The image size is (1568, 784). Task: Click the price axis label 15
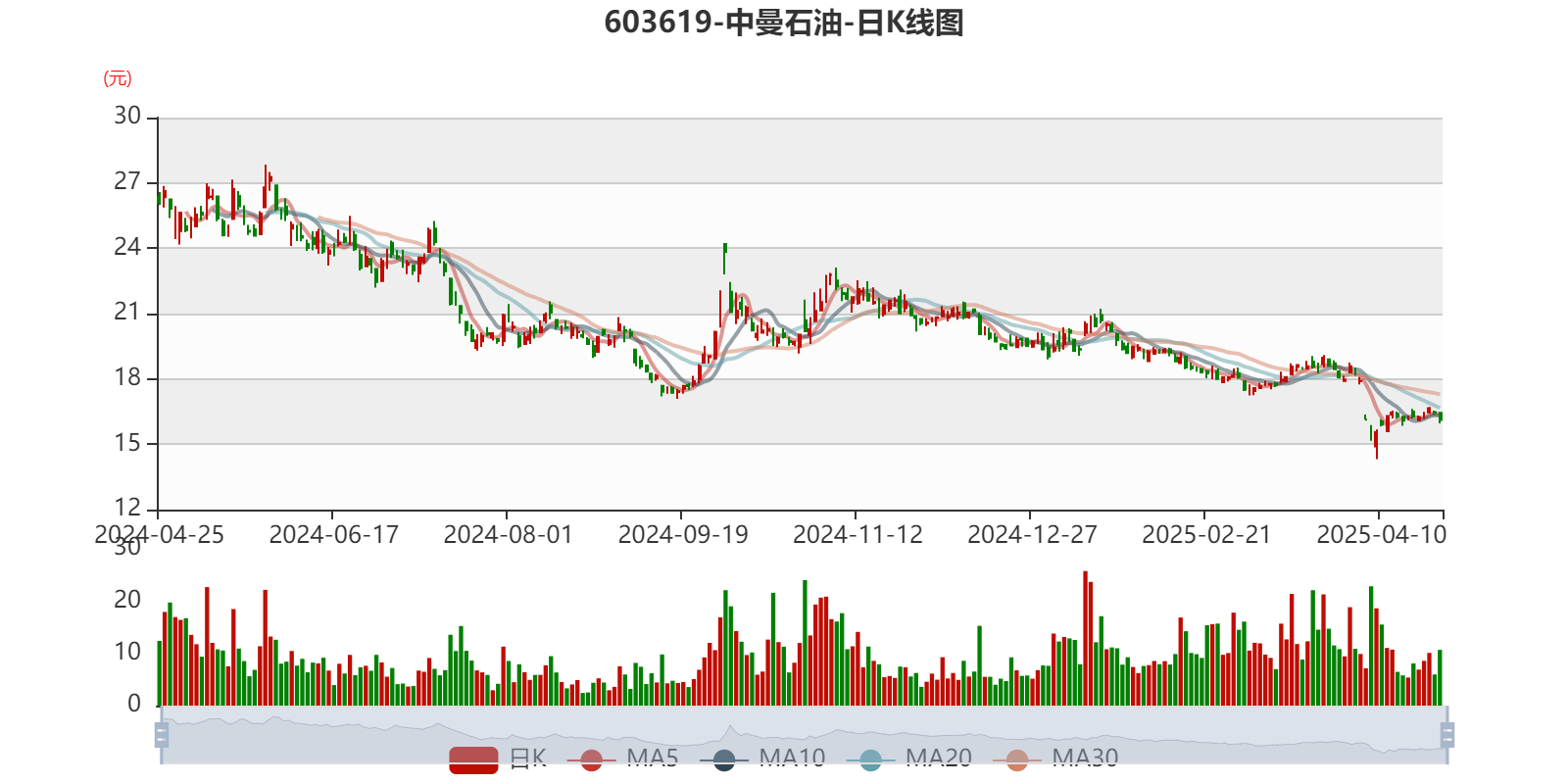[x=127, y=443]
